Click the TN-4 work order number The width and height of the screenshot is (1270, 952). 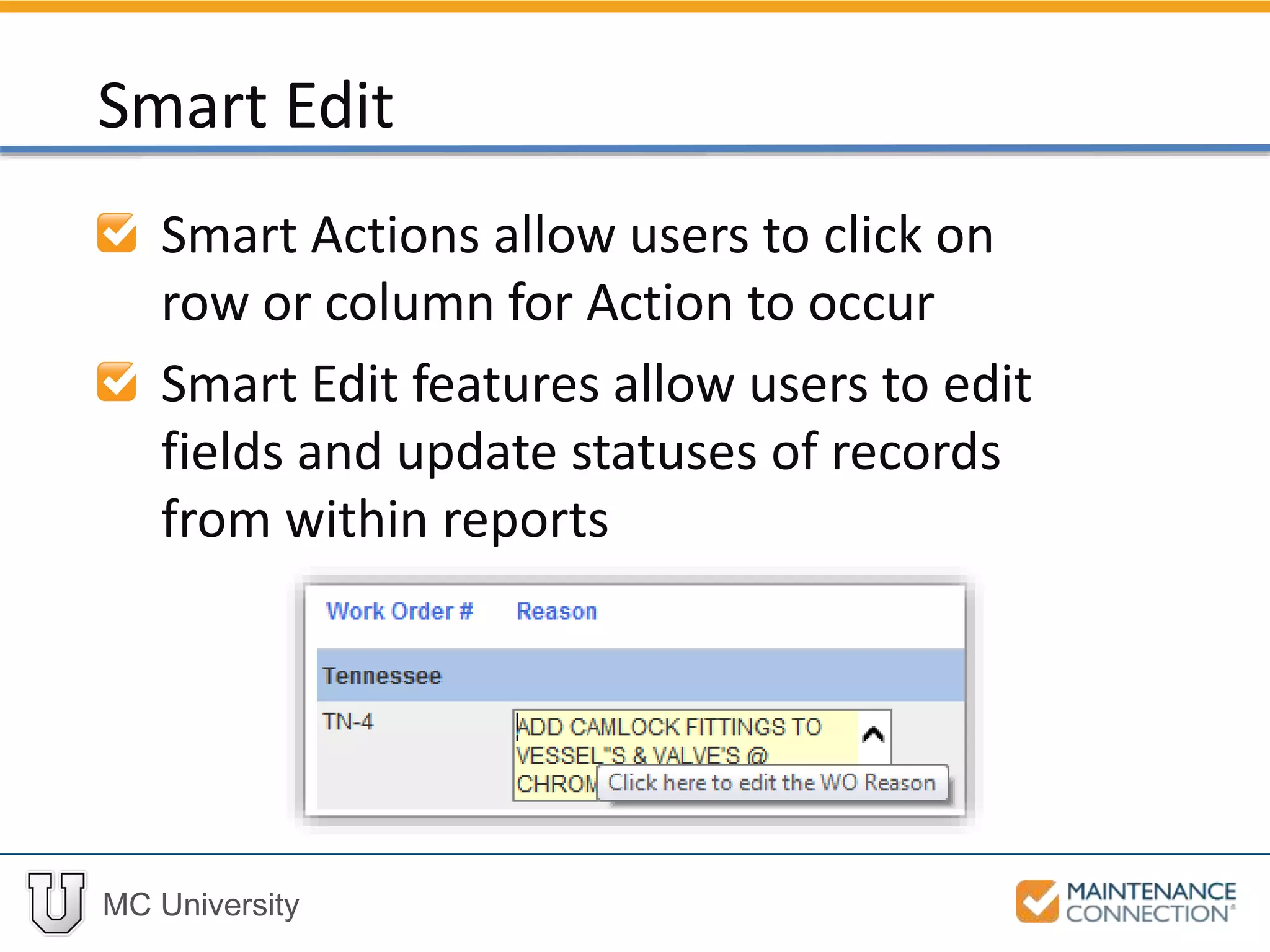click(348, 722)
